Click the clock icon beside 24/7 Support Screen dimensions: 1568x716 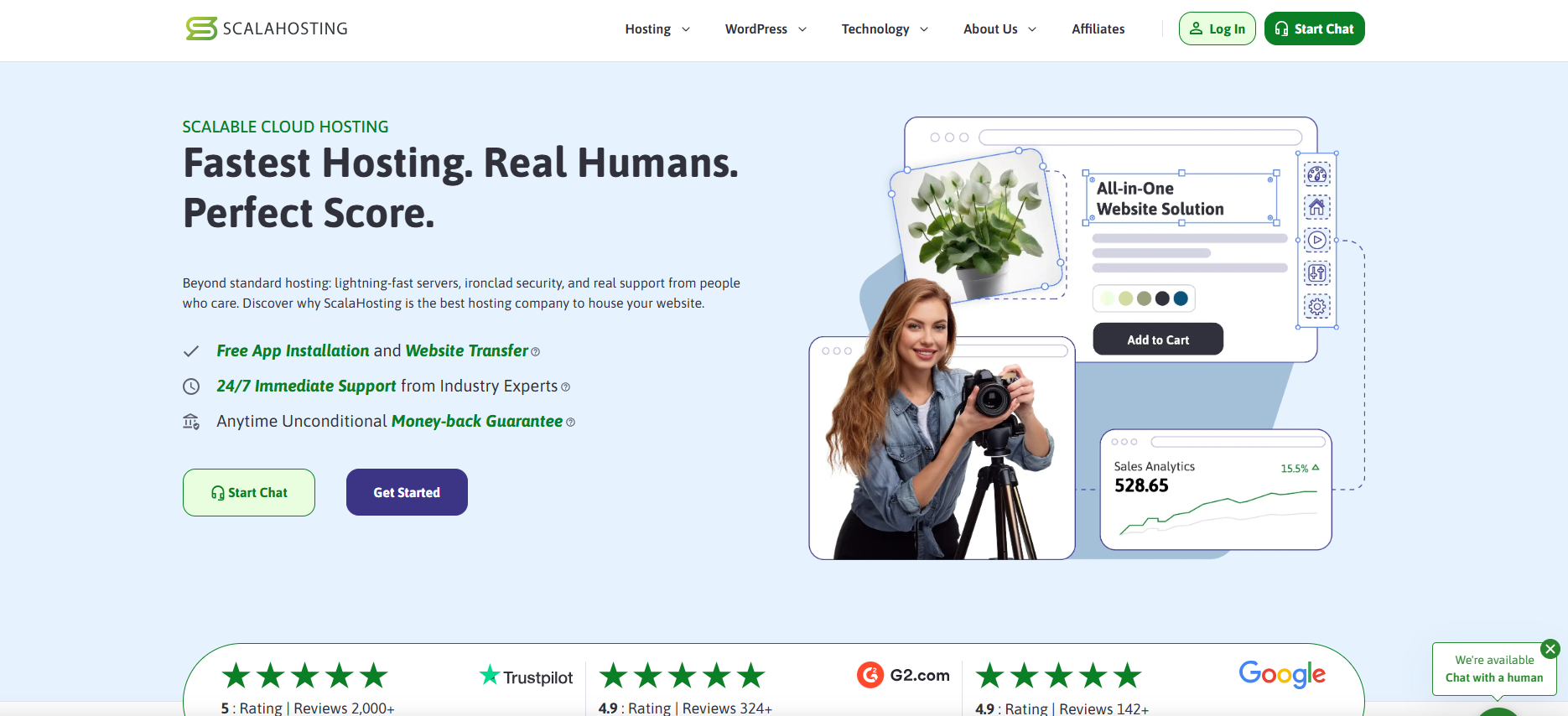[191, 387]
